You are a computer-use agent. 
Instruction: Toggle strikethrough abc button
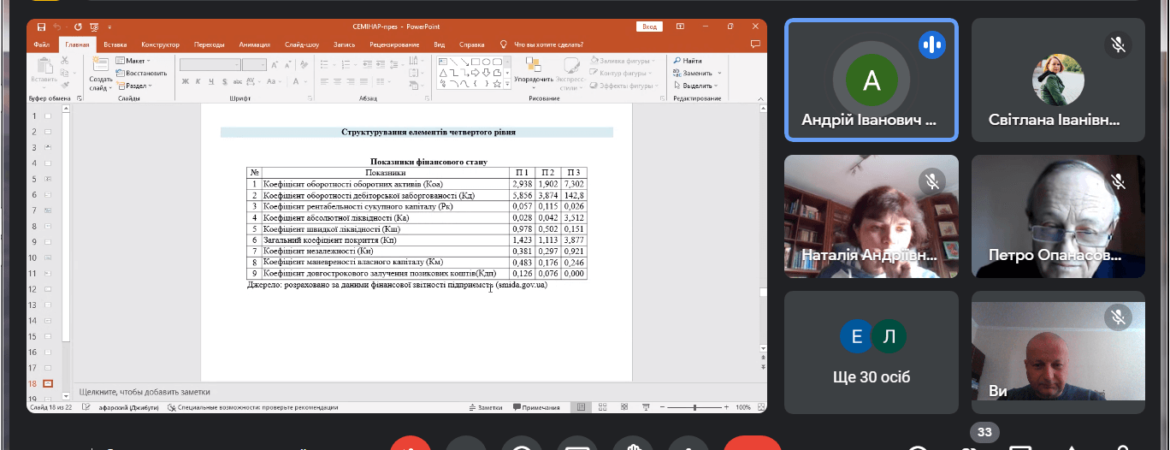coord(237,81)
